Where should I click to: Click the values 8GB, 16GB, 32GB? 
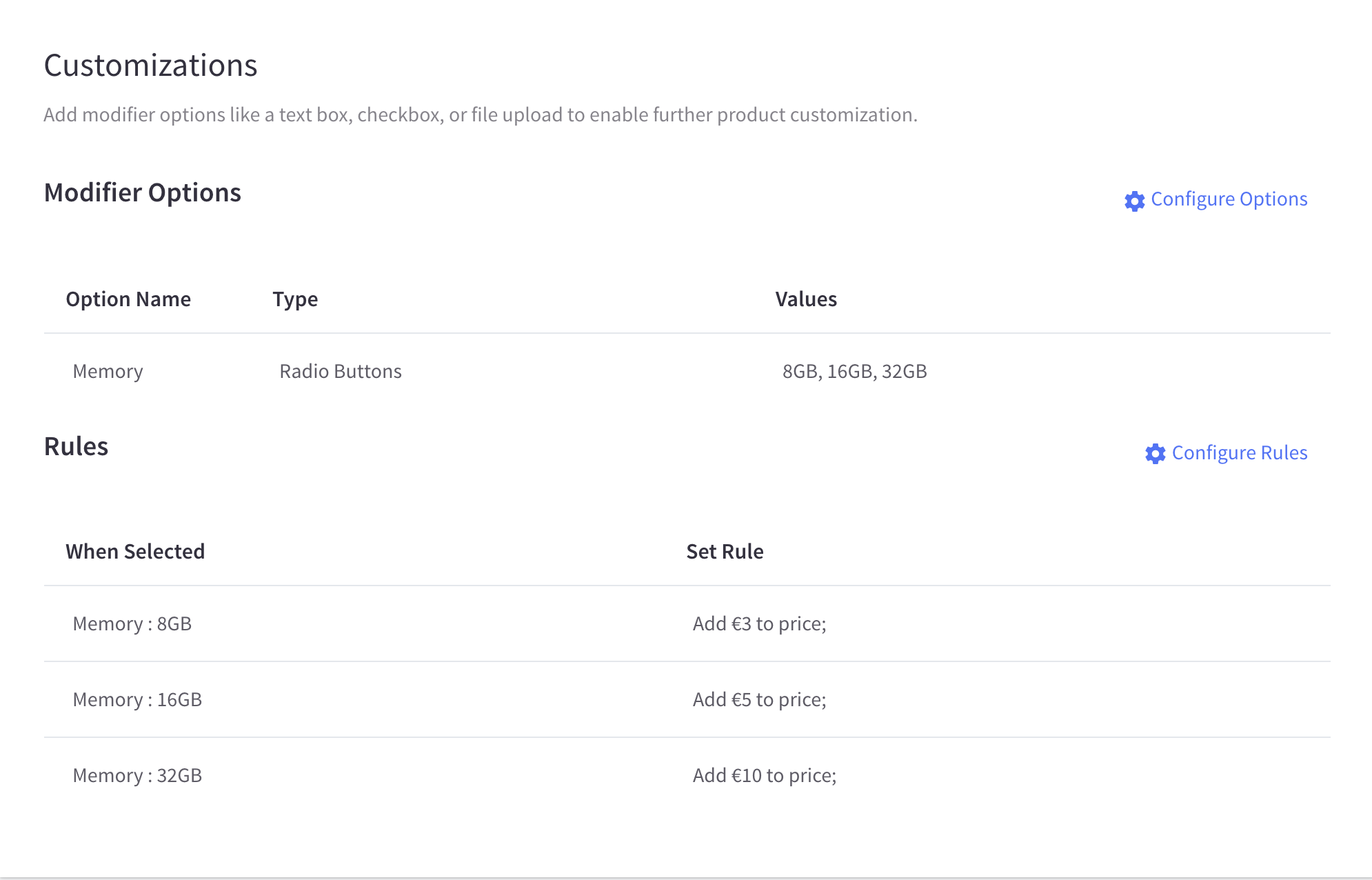tap(855, 371)
